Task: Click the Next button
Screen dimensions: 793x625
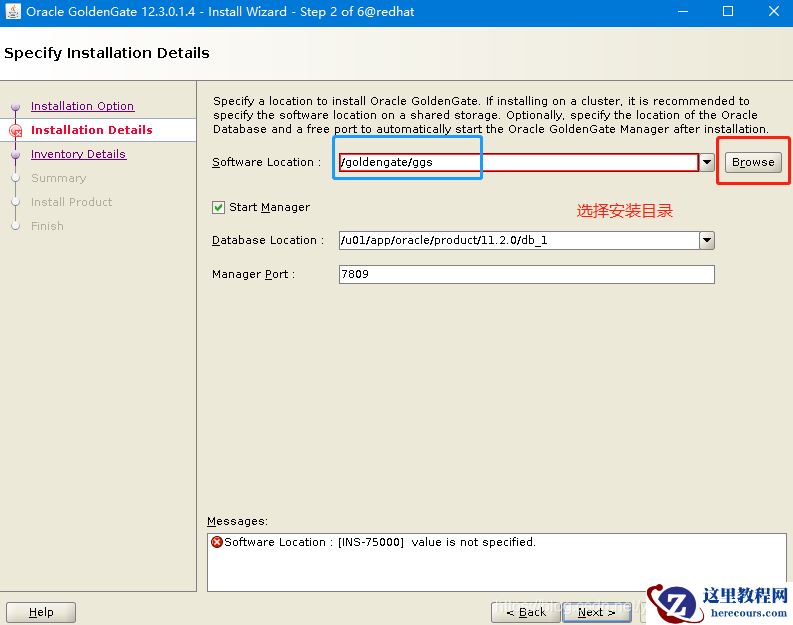Action: point(597,612)
